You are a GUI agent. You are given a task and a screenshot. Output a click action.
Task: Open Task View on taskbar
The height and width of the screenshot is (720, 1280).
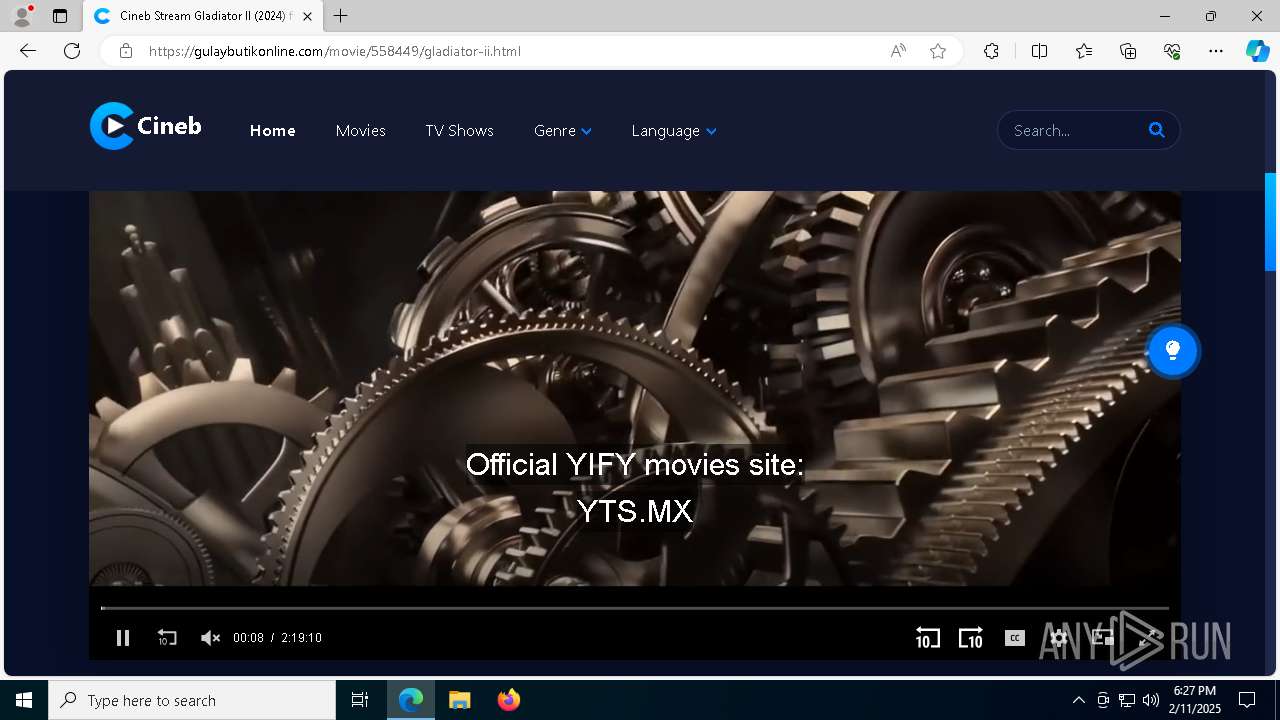pos(360,700)
